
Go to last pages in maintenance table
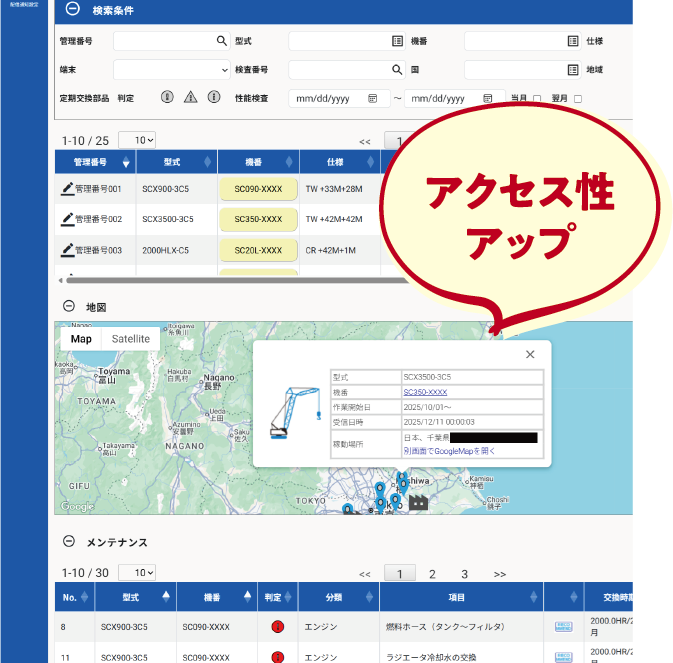coord(500,574)
